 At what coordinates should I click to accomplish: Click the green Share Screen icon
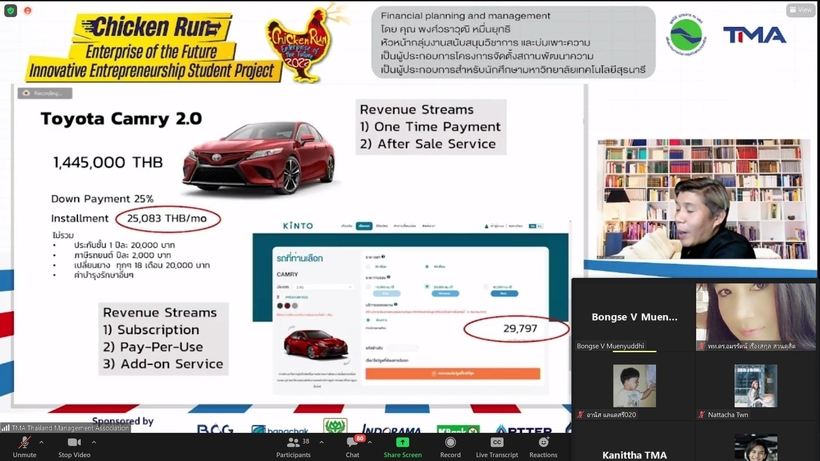(x=402, y=442)
